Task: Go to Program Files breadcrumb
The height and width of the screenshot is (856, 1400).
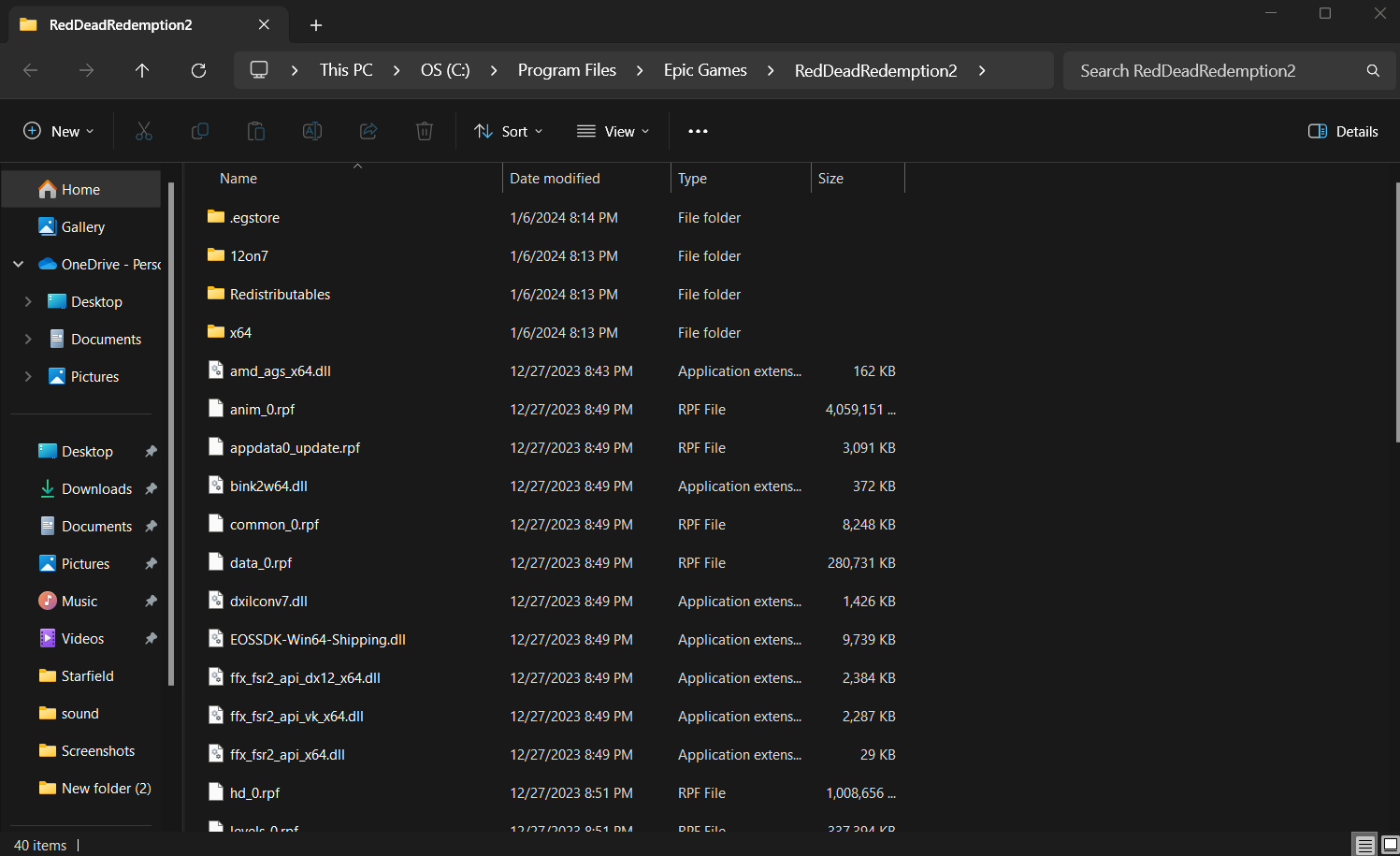Action: pos(567,70)
